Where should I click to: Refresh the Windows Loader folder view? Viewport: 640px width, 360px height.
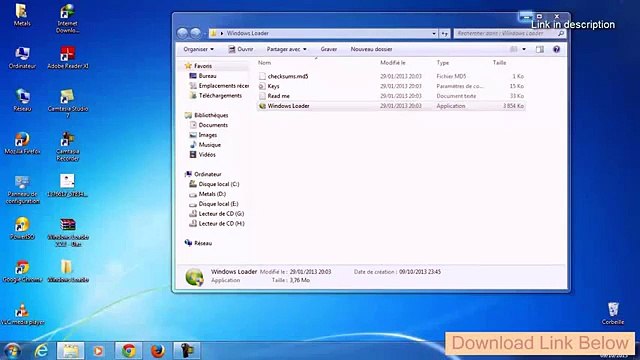click(444, 33)
